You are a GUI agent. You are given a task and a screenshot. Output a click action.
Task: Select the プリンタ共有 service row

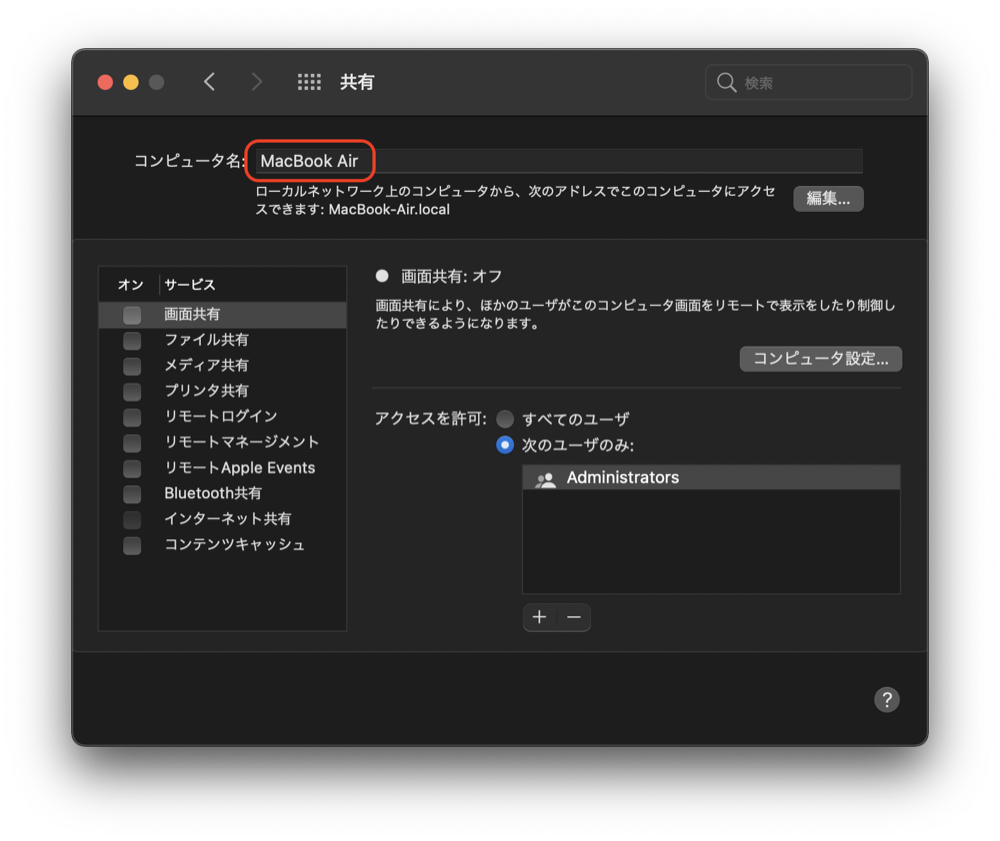pyautogui.click(x=223, y=391)
